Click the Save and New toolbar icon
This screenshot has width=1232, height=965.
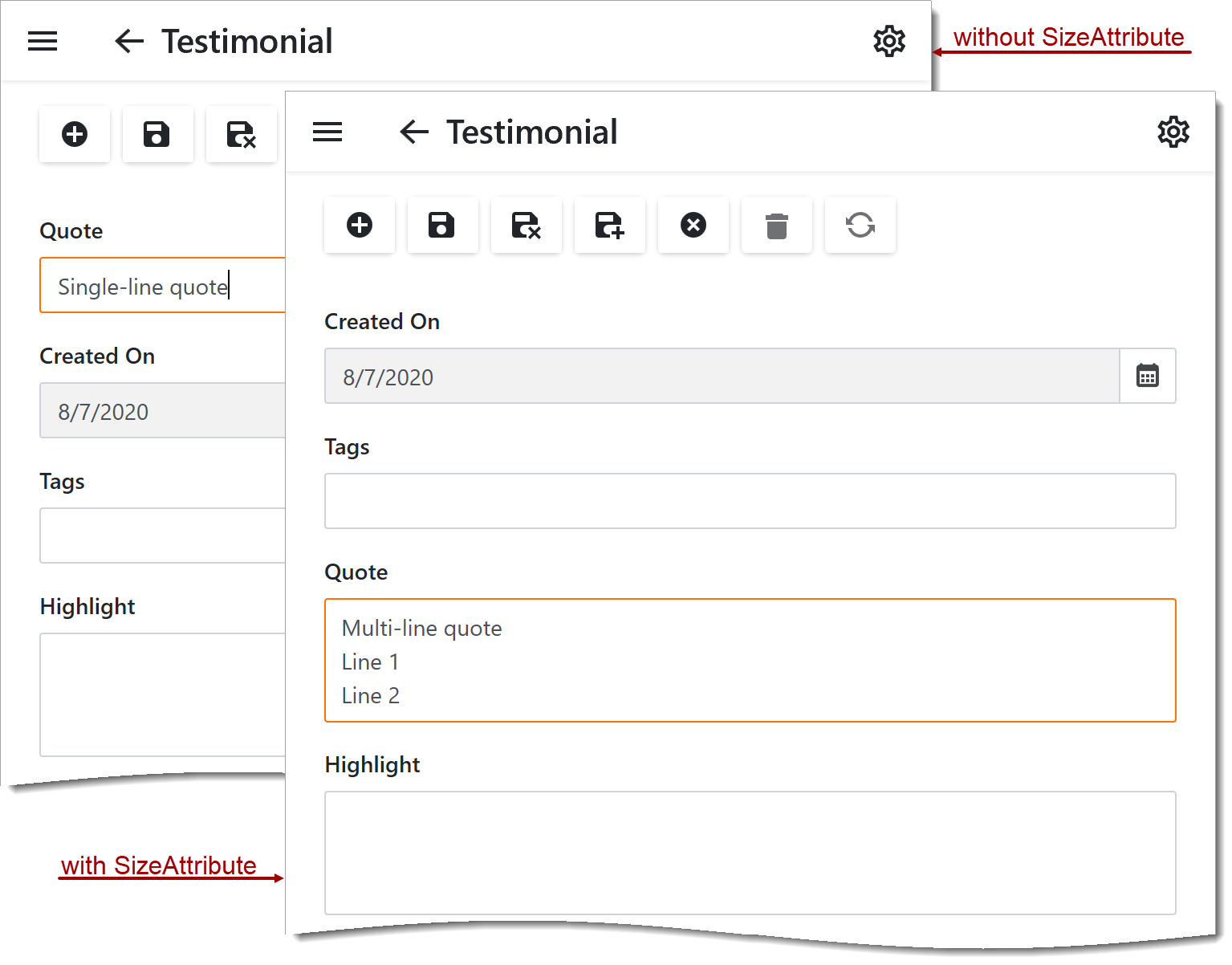609,225
